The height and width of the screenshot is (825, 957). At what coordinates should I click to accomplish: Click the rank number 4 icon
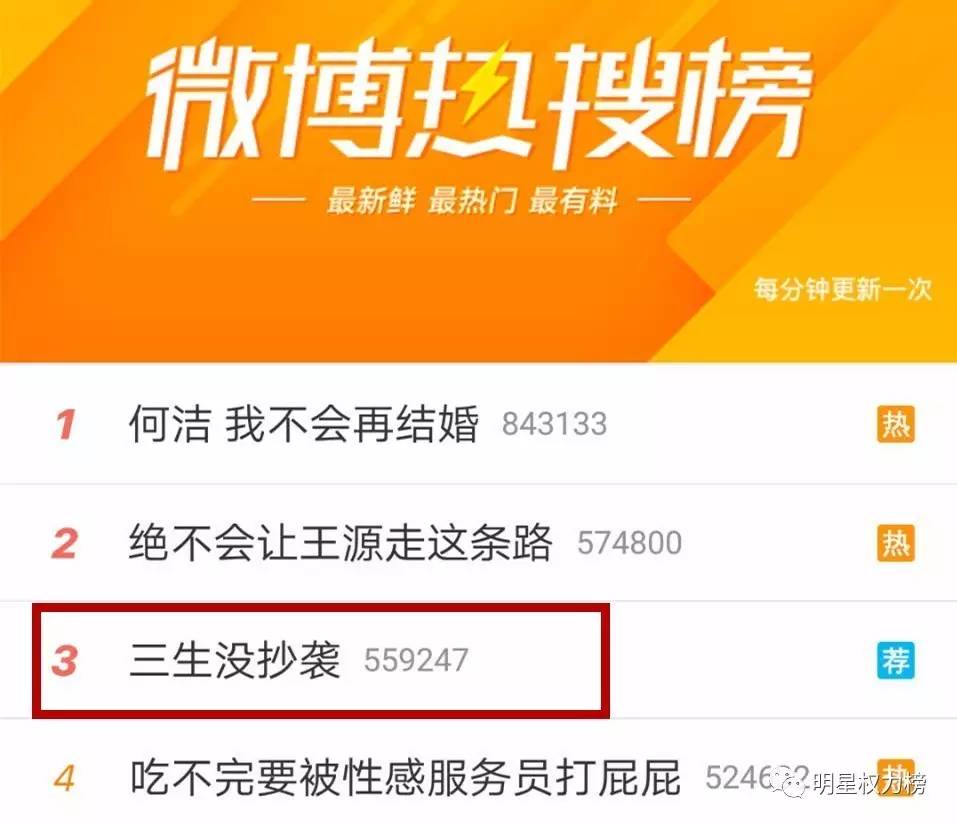[65, 779]
